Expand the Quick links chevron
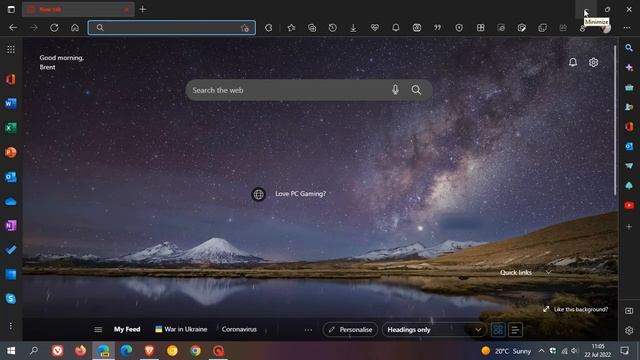 (548, 272)
